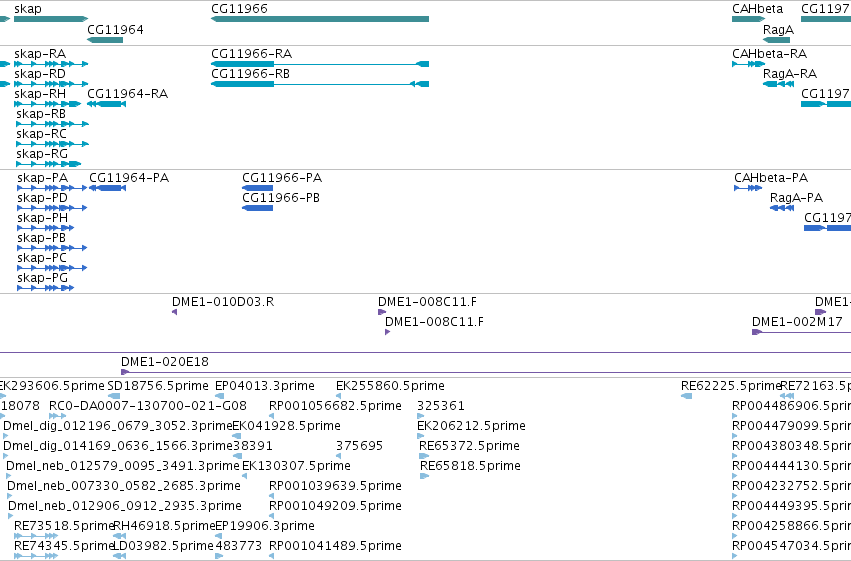
Task: Click the 483773 feature
Action: pyautogui.click(x=219, y=556)
